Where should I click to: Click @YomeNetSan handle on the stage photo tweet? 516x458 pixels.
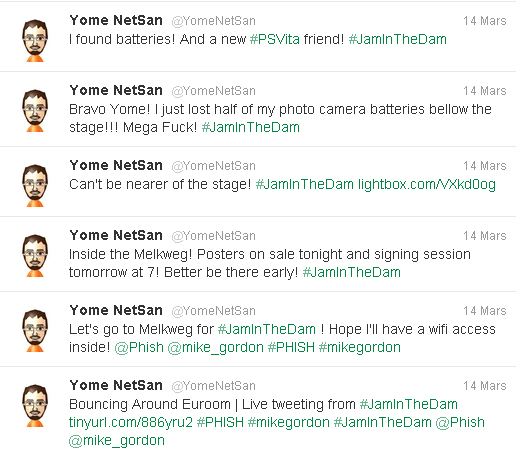[x=213, y=166]
